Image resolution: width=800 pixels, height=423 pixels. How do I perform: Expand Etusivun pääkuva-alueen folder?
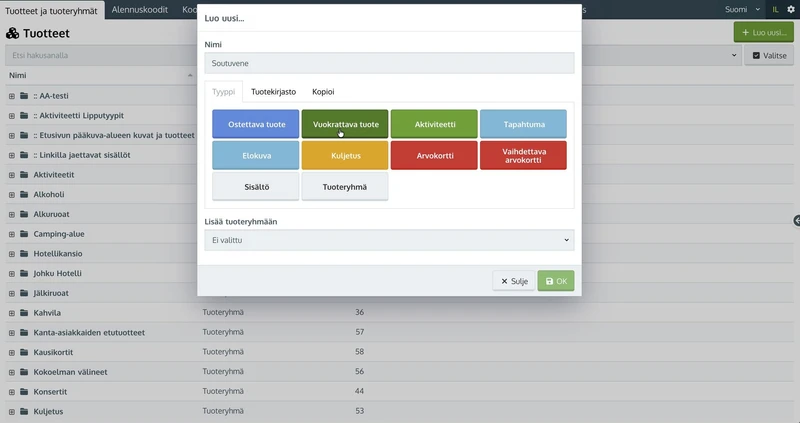click(12, 136)
